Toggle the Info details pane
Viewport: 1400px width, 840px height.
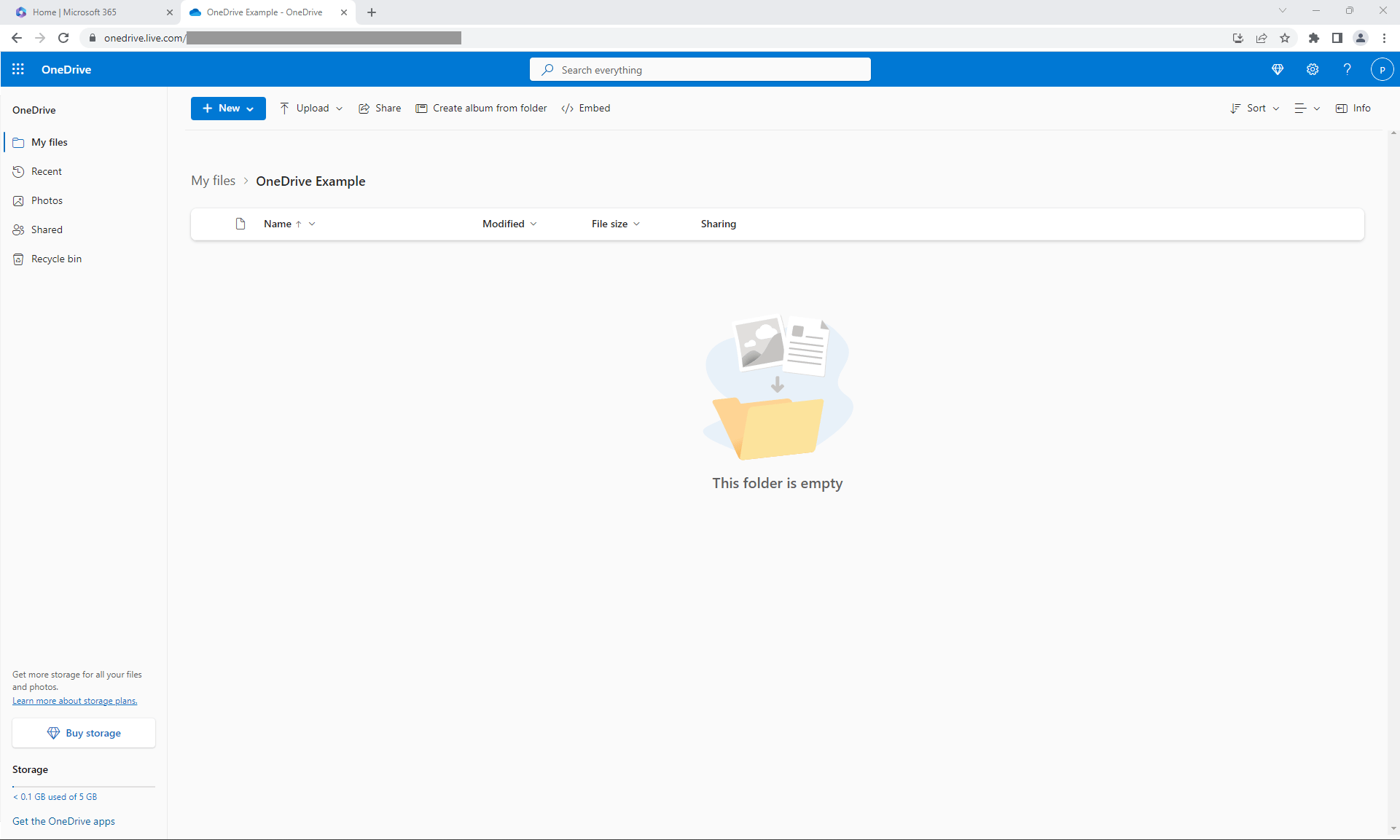tap(1353, 109)
